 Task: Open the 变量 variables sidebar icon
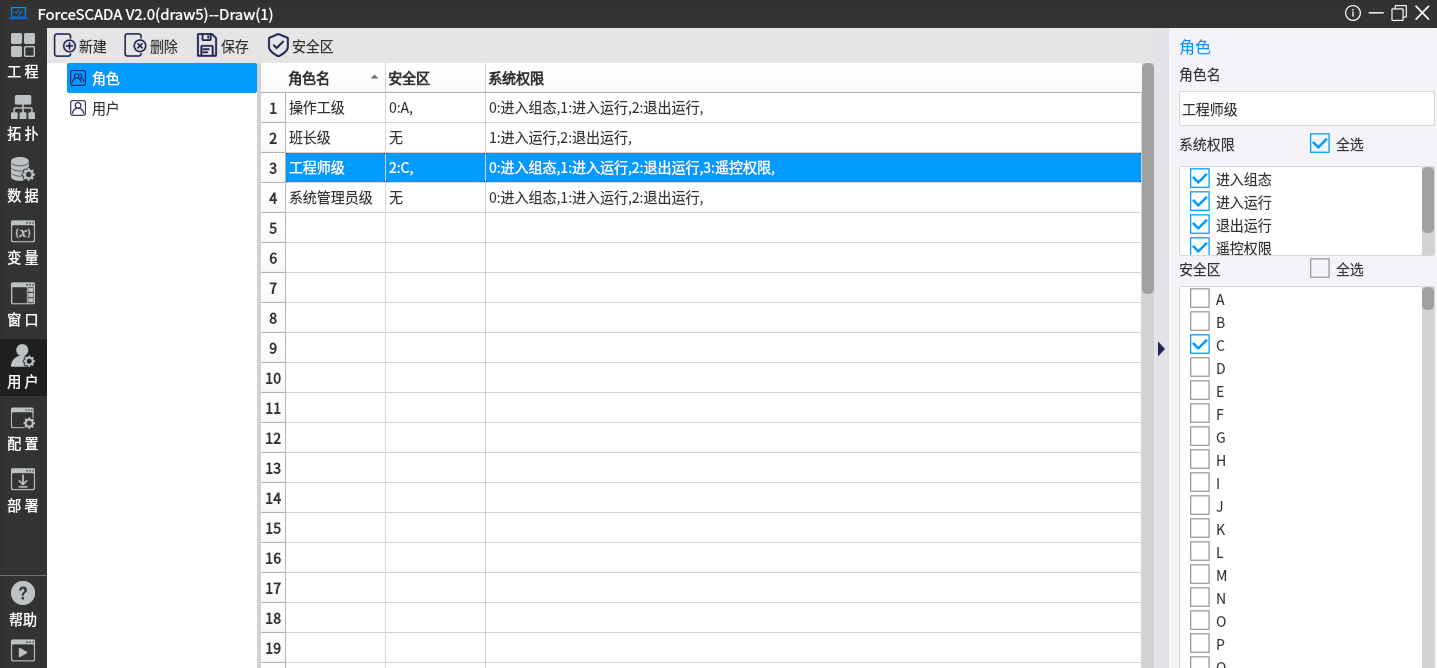[23, 242]
